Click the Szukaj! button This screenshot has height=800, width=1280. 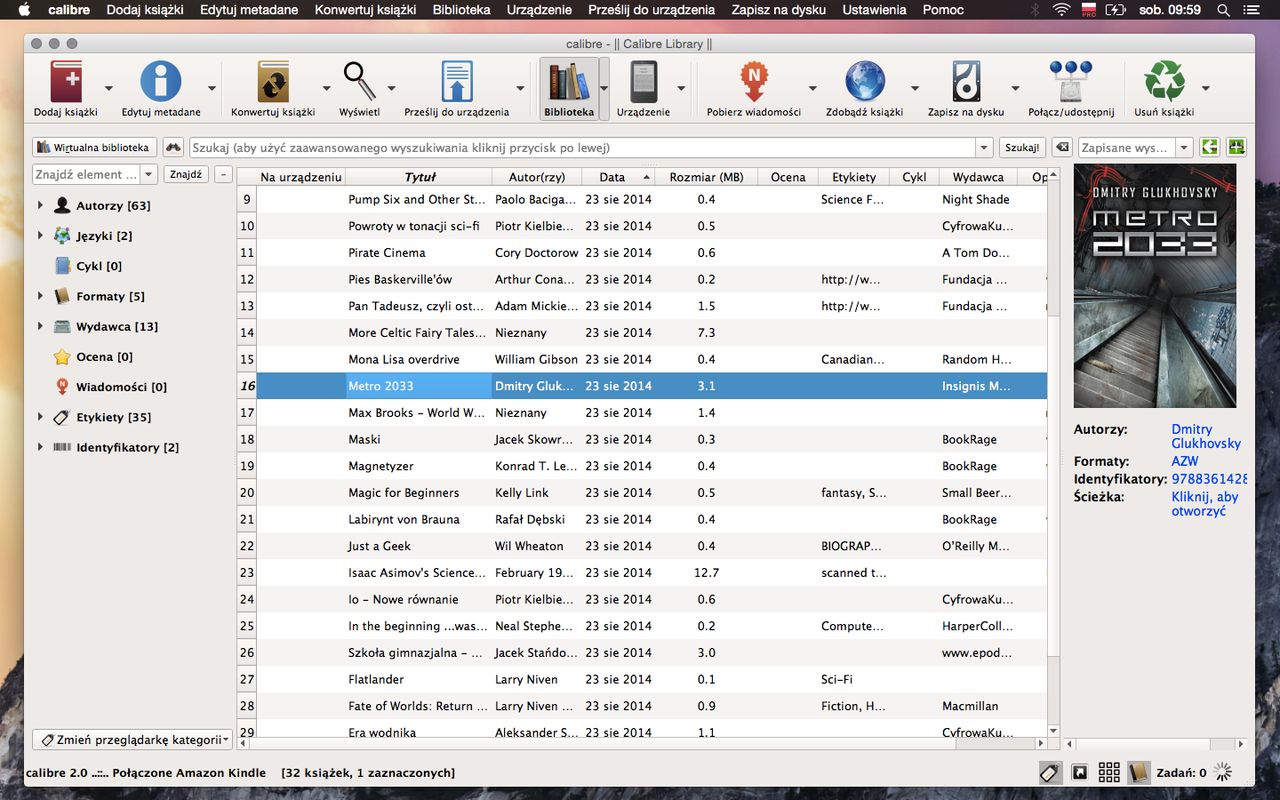pos(1022,147)
